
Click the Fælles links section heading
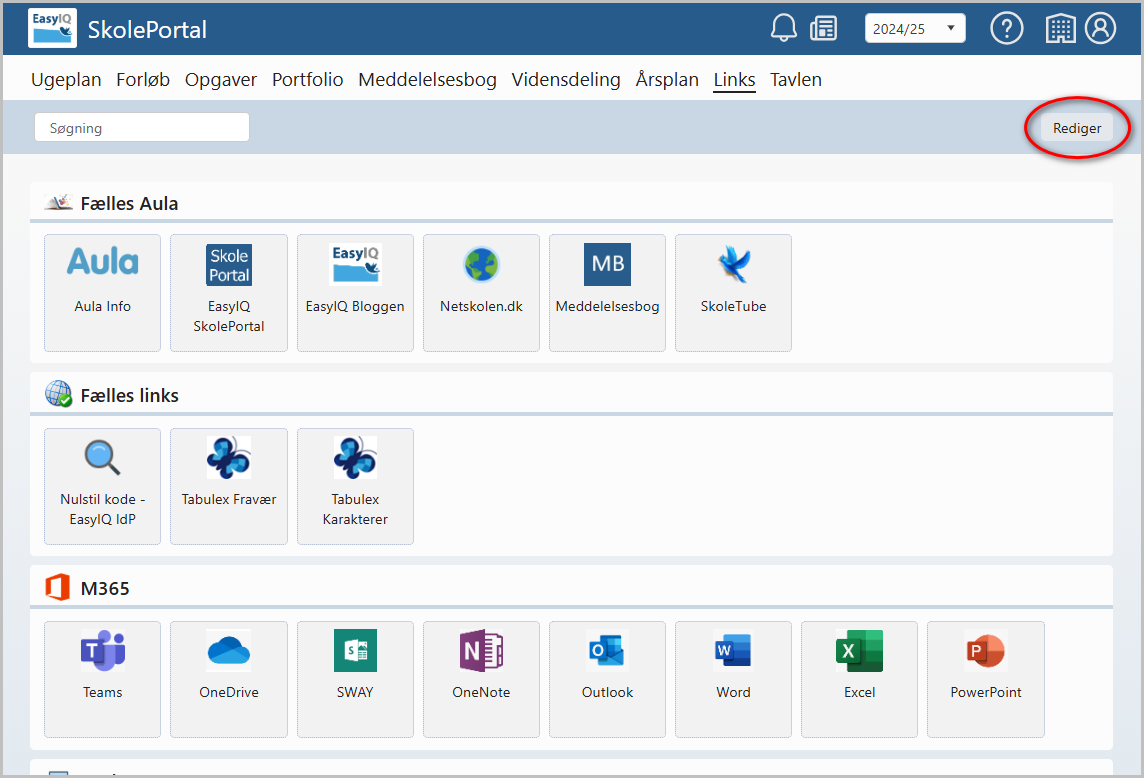point(129,396)
